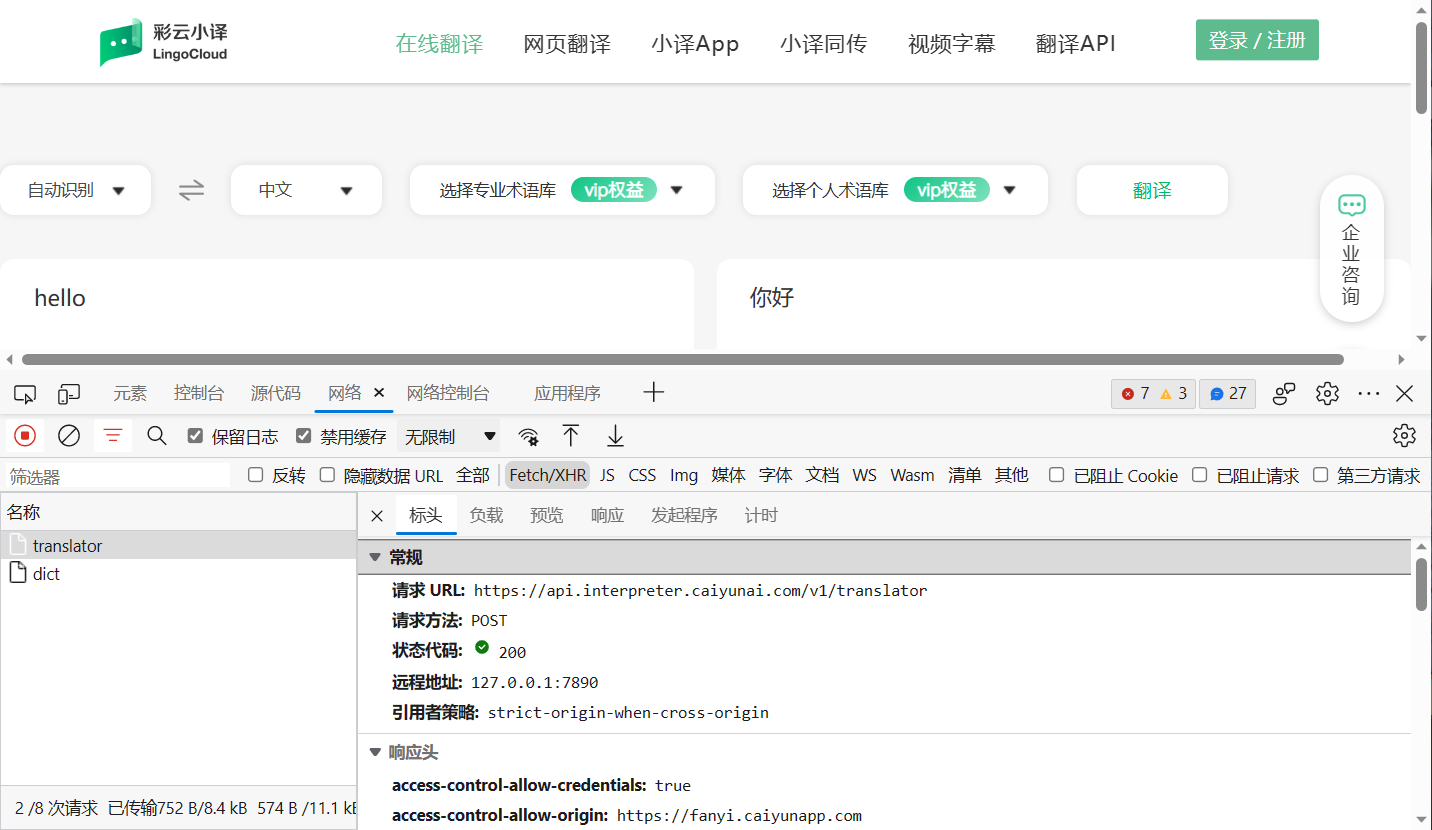Viewport: 1432px width, 830px height.
Task: Open the 预览 request tab
Action: [x=547, y=516]
